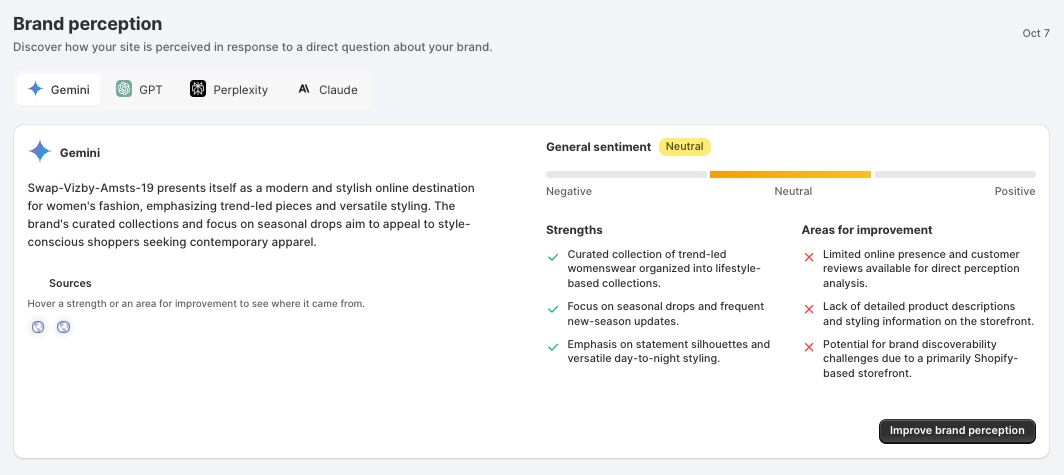Click the GPT logo icon

(124, 89)
